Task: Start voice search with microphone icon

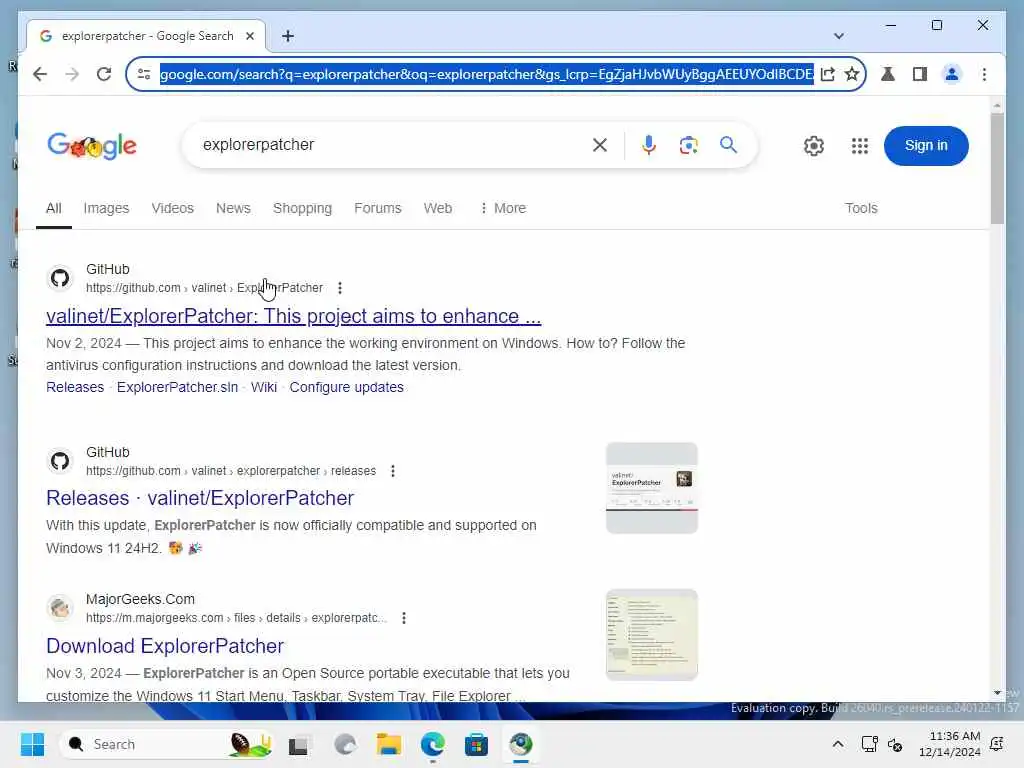Action: click(648, 145)
